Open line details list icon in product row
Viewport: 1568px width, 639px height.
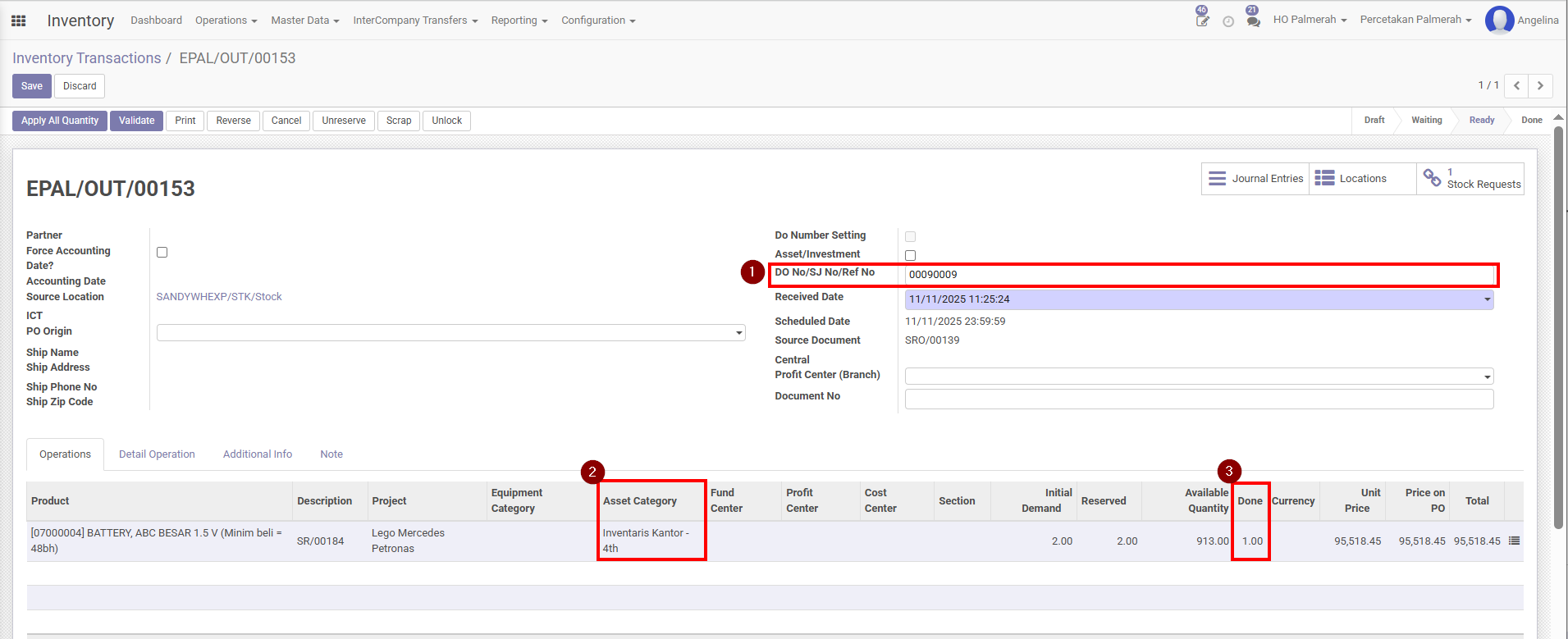(1515, 541)
